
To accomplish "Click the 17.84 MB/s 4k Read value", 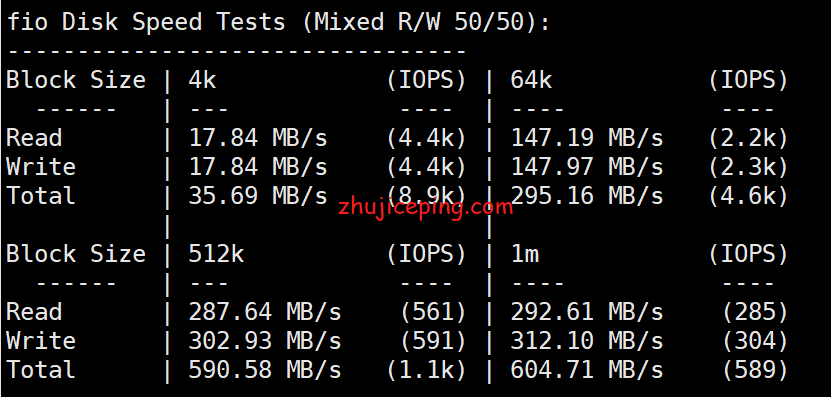I will coord(258,138).
